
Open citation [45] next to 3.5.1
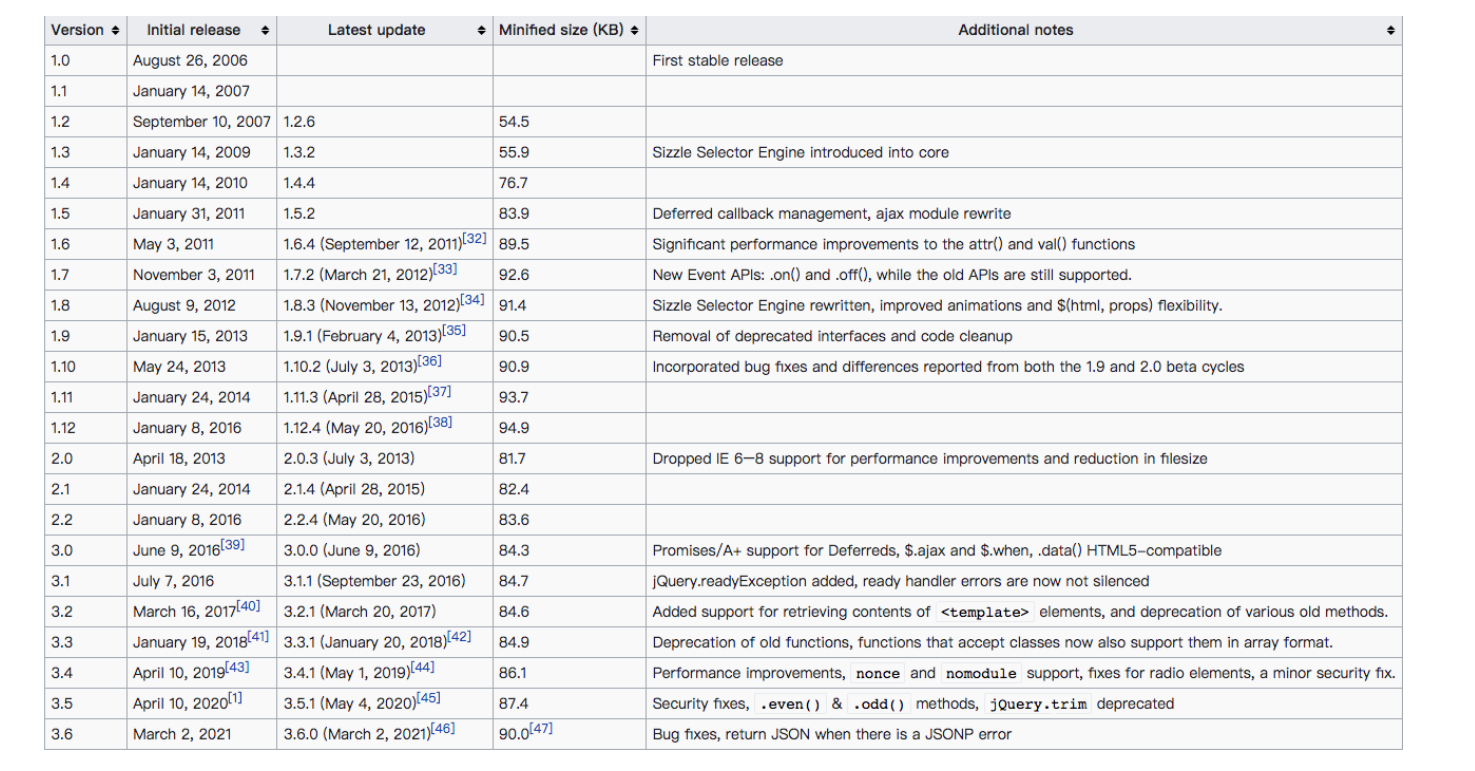coord(429,699)
